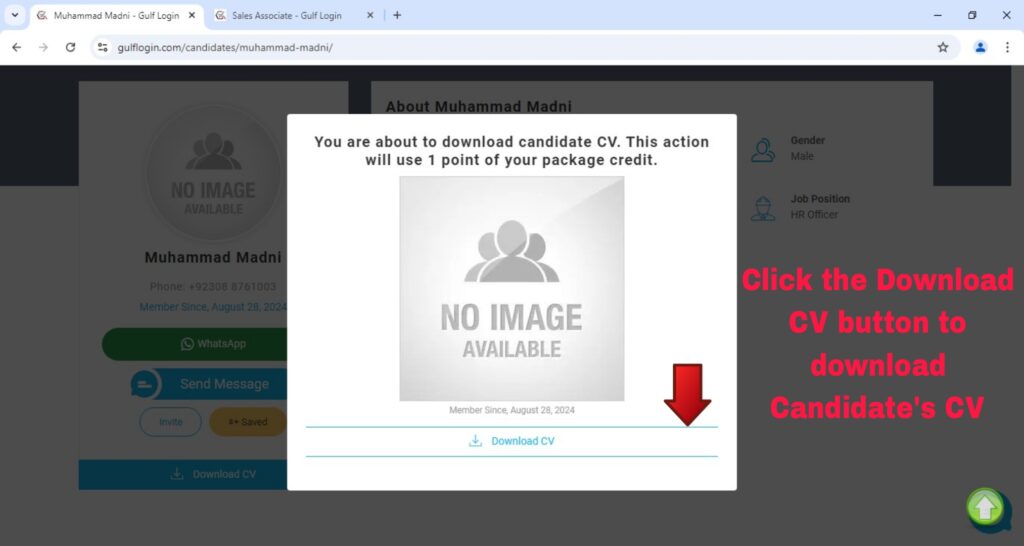
Task: Click the yellow Saved button
Action: (247, 422)
